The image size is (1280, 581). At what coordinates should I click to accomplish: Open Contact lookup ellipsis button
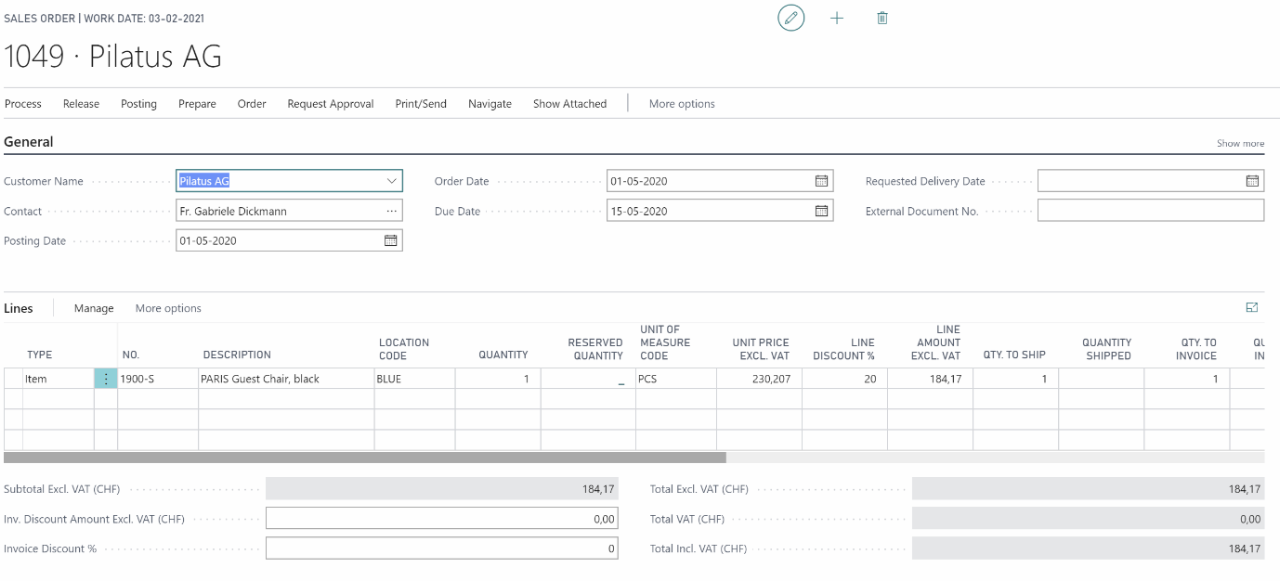point(391,211)
